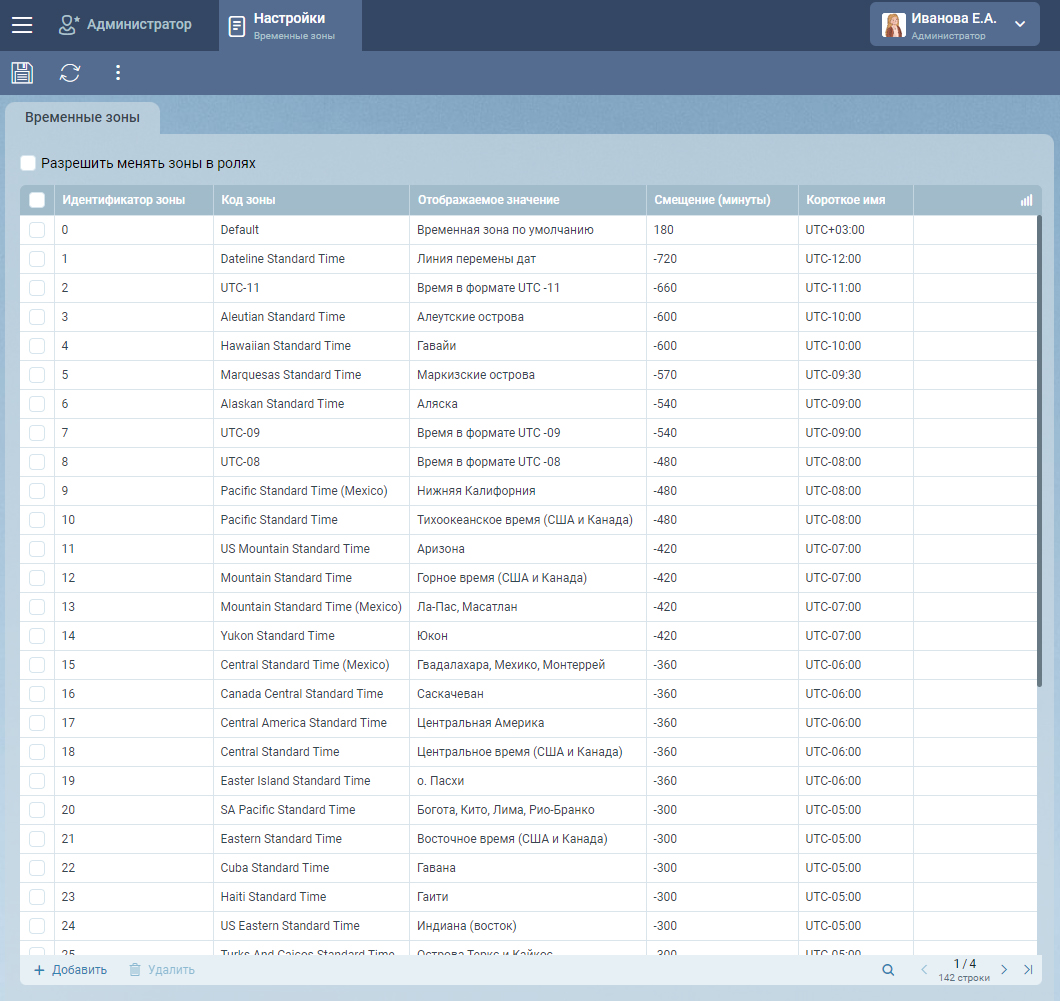Select the 'Временные зоны' tab
1060x1001 pixels.
click(82, 118)
